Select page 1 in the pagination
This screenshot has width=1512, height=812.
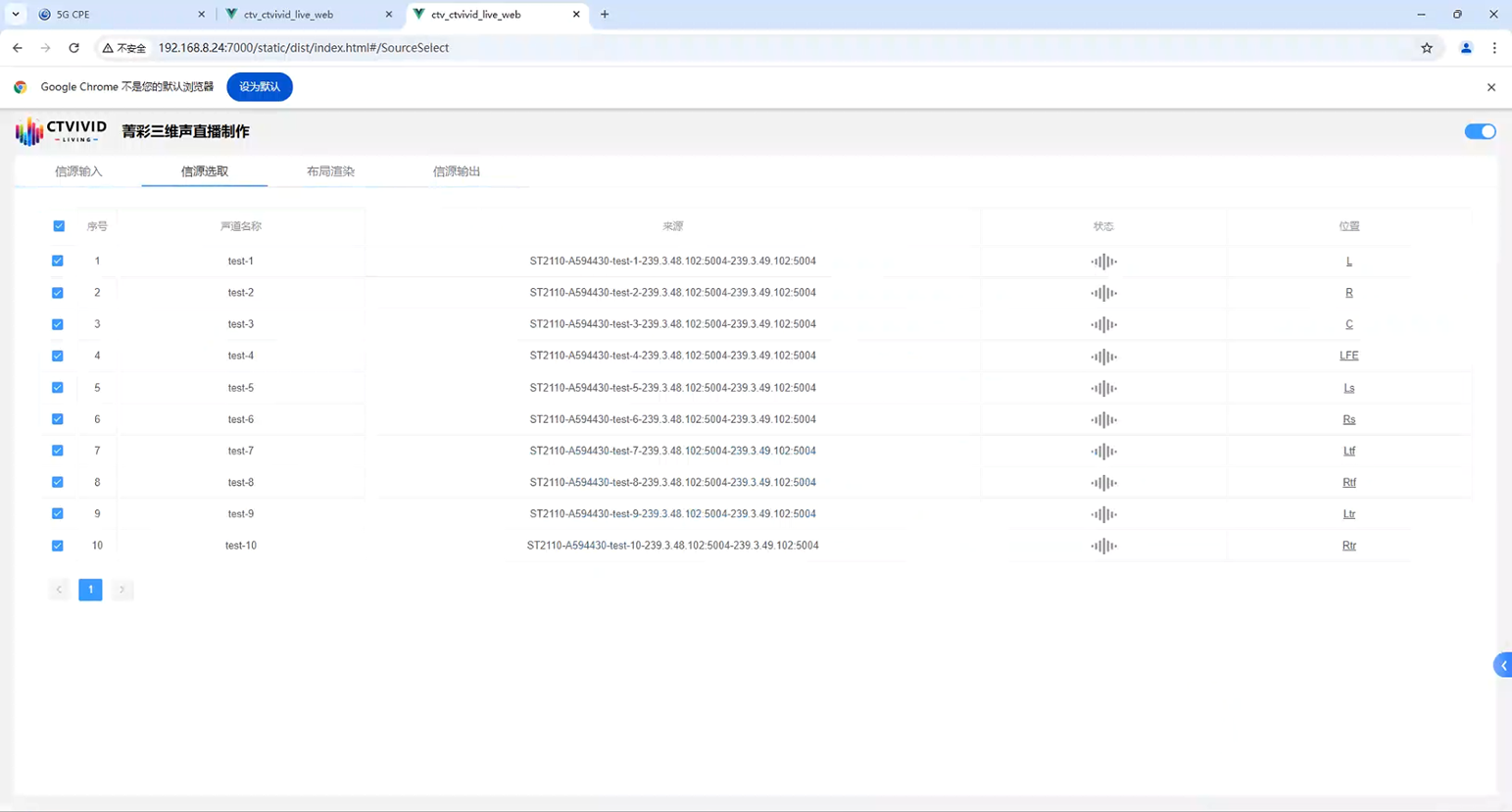coord(90,590)
